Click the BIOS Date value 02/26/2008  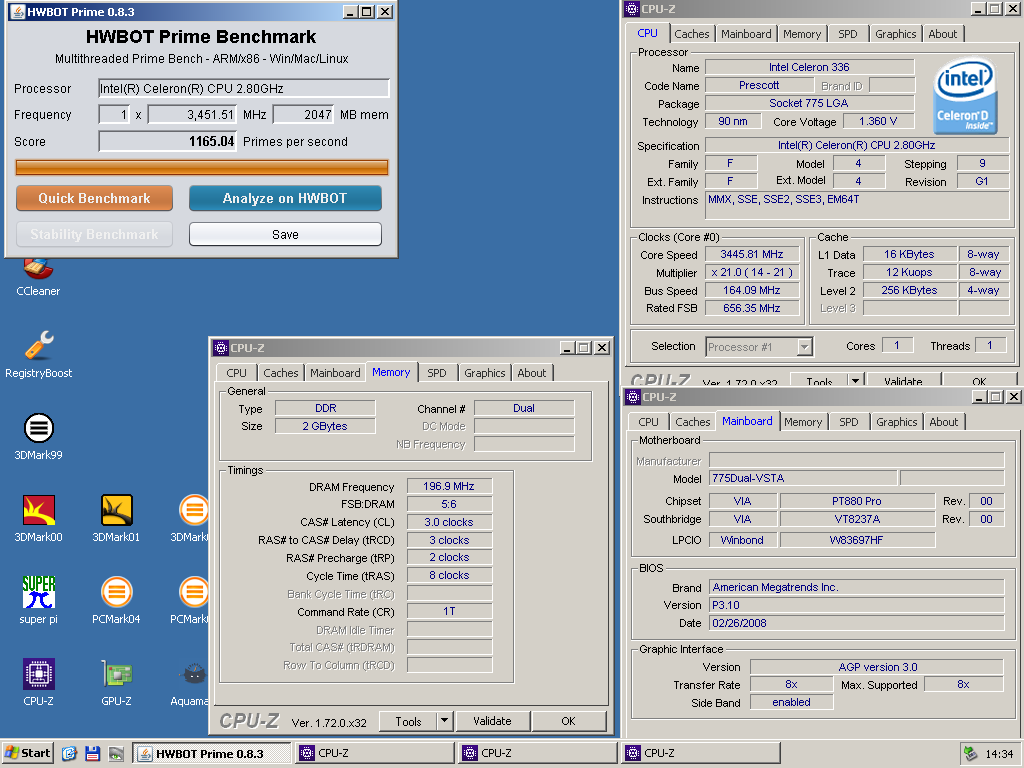856,623
